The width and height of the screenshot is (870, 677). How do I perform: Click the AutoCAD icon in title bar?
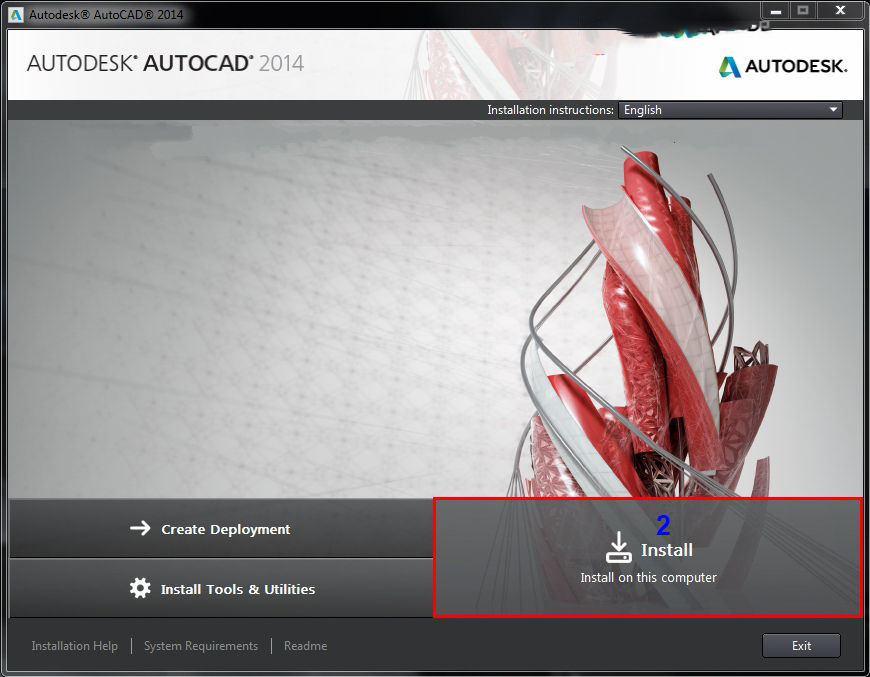pyautogui.click(x=16, y=14)
